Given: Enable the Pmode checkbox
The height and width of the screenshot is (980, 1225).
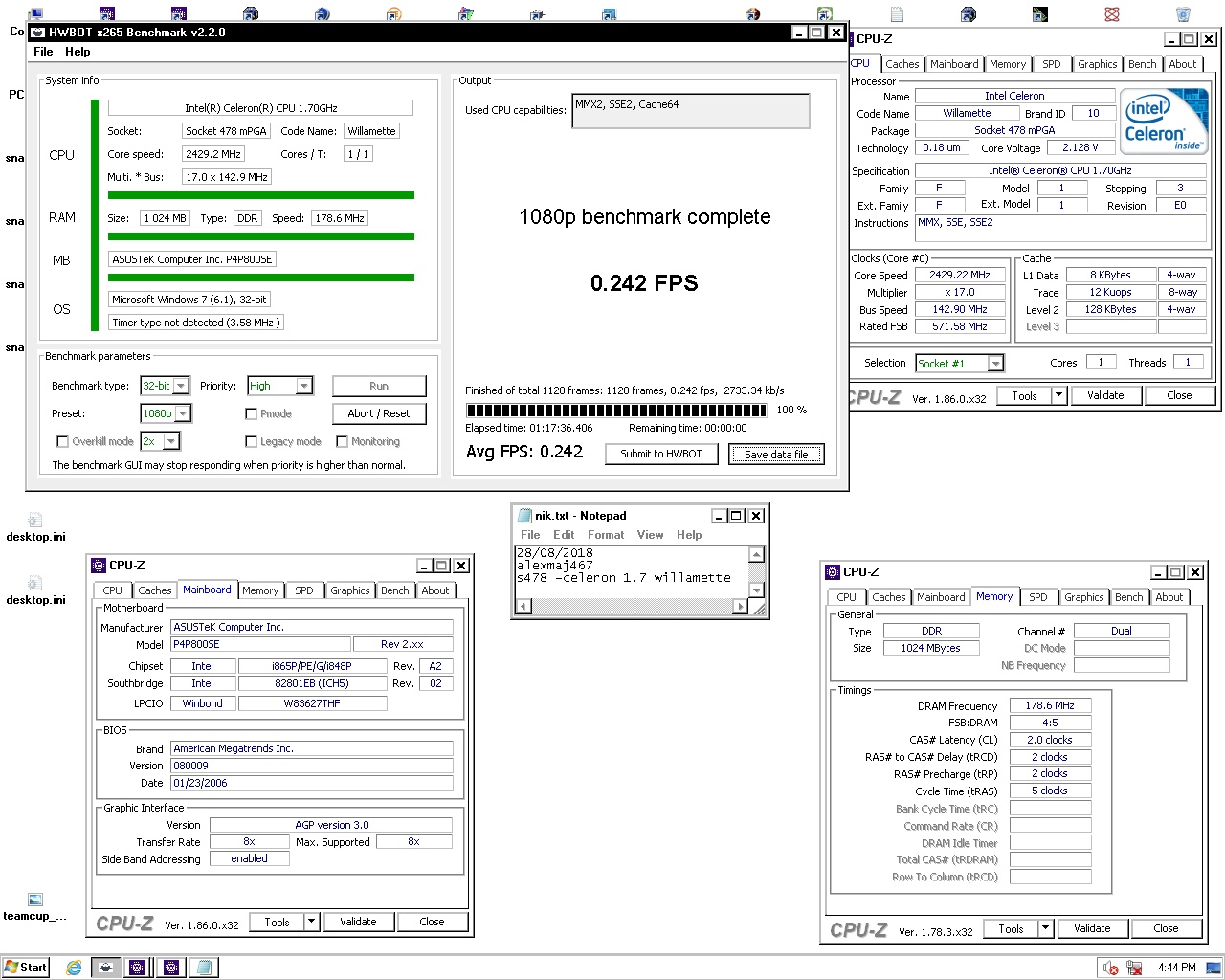Looking at the screenshot, I should (251, 414).
